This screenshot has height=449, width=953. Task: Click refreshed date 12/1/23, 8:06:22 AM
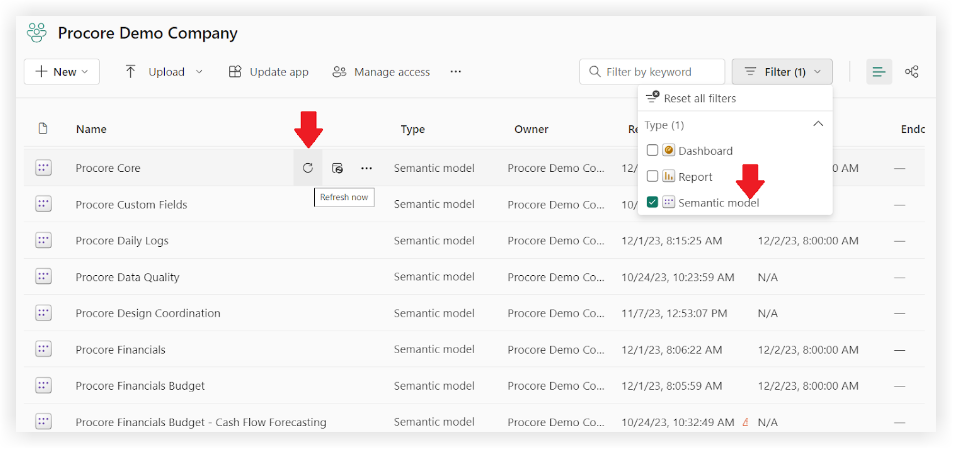(672, 349)
